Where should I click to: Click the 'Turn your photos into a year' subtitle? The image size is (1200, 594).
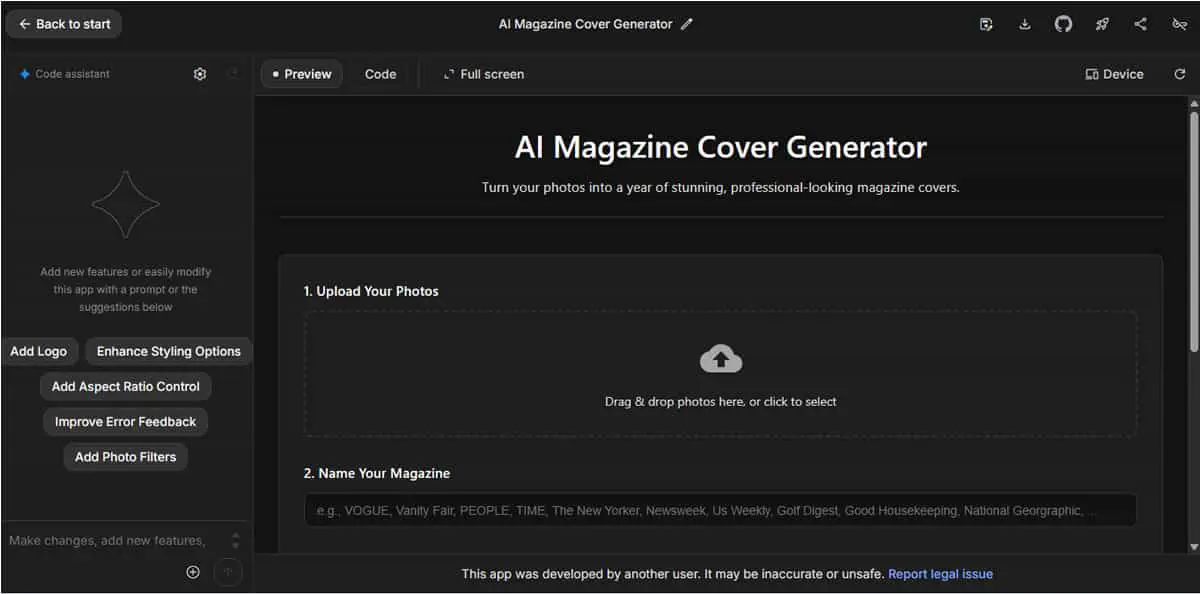[x=720, y=187]
